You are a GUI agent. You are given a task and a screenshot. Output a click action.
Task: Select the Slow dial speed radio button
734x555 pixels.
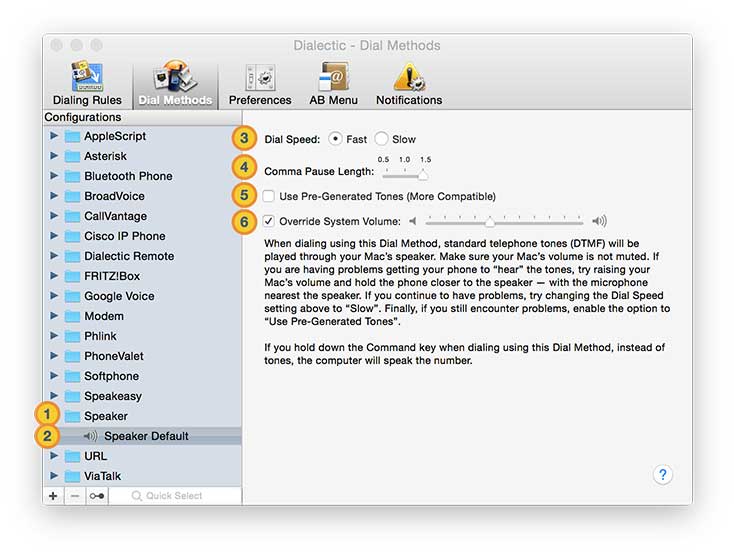click(382, 139)
